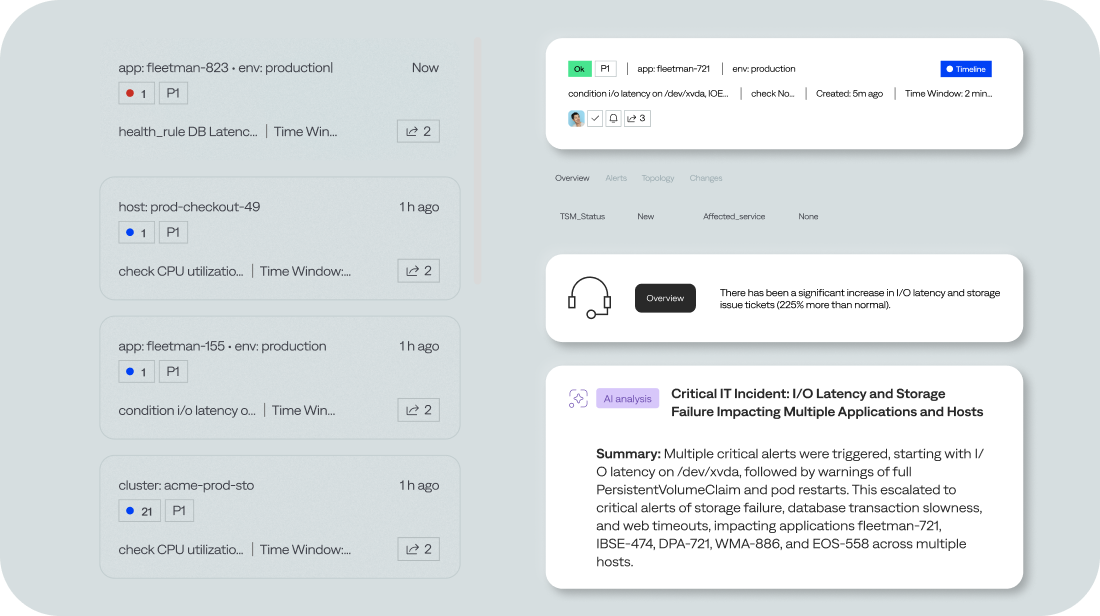Click the headset support icon
1100x616 pixels.
pyautogui.click(x=589, y=298)
